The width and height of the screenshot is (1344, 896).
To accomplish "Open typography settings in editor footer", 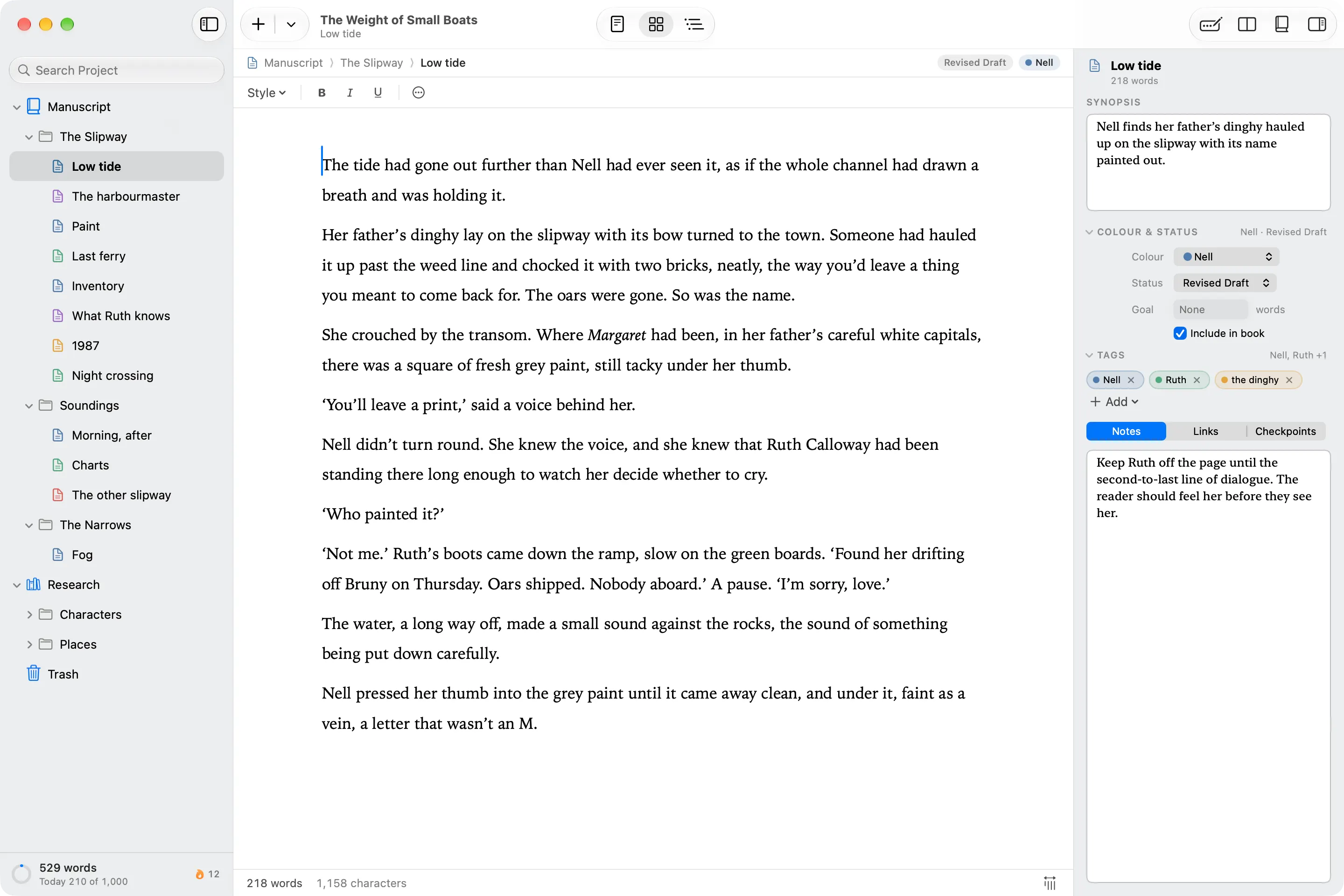I will (1050, 883).
